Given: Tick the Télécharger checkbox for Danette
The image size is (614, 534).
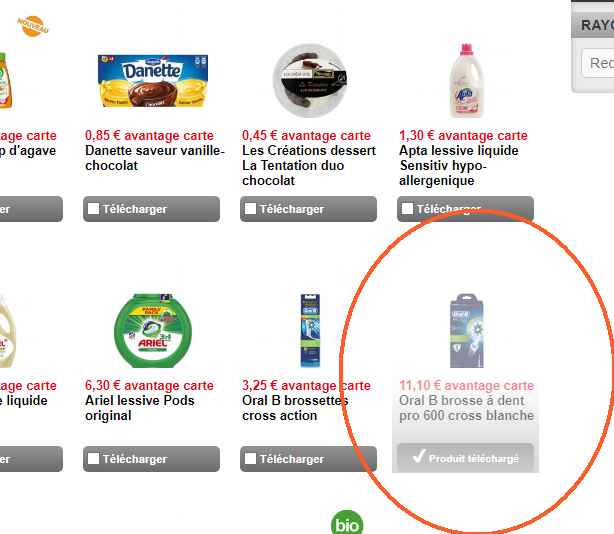Looking at the screenshot, I should click(93, 209).
